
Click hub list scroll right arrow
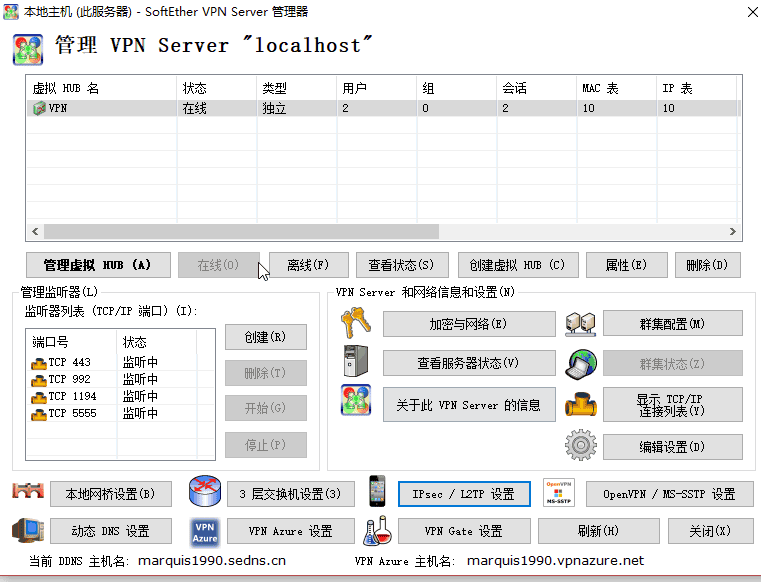(x=732, y=232)
